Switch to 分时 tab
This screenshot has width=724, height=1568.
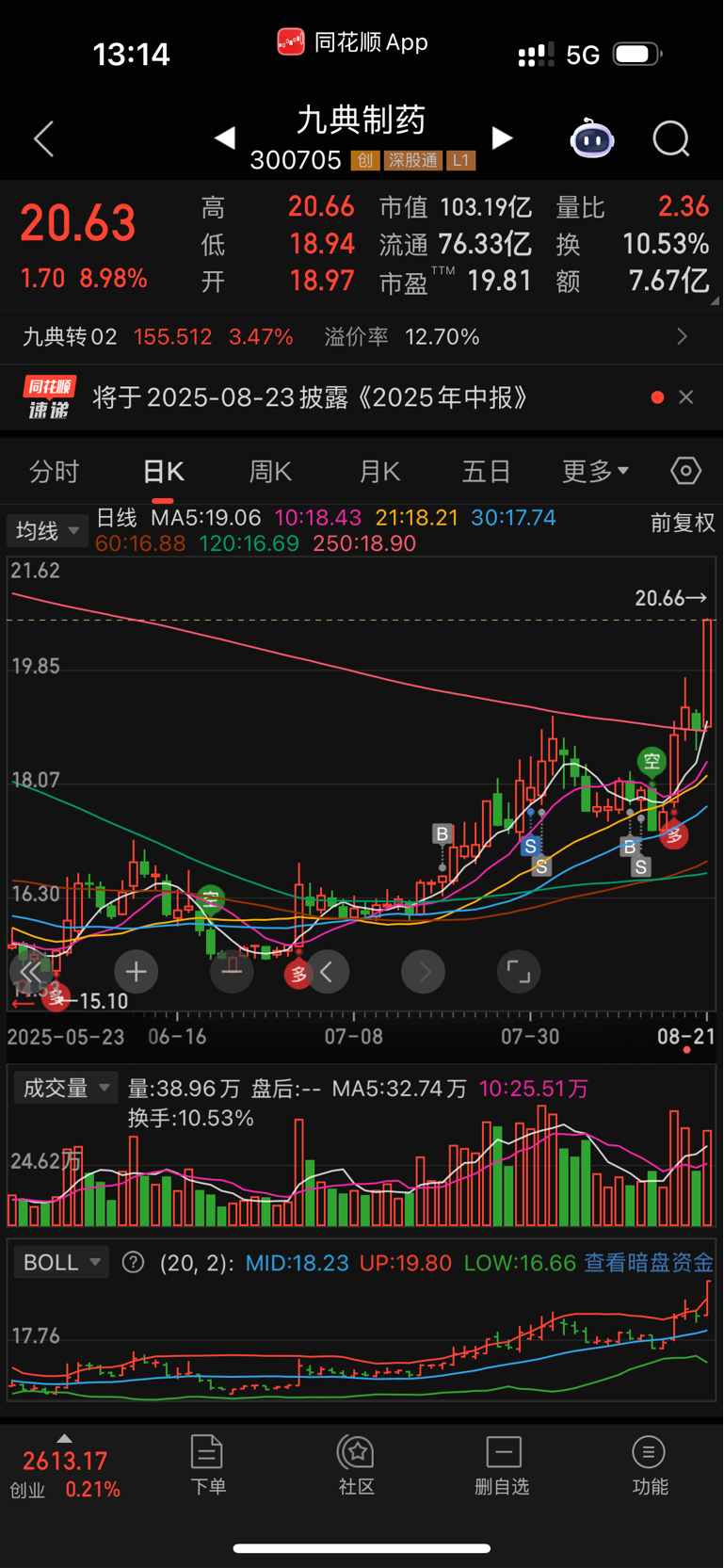54,471
